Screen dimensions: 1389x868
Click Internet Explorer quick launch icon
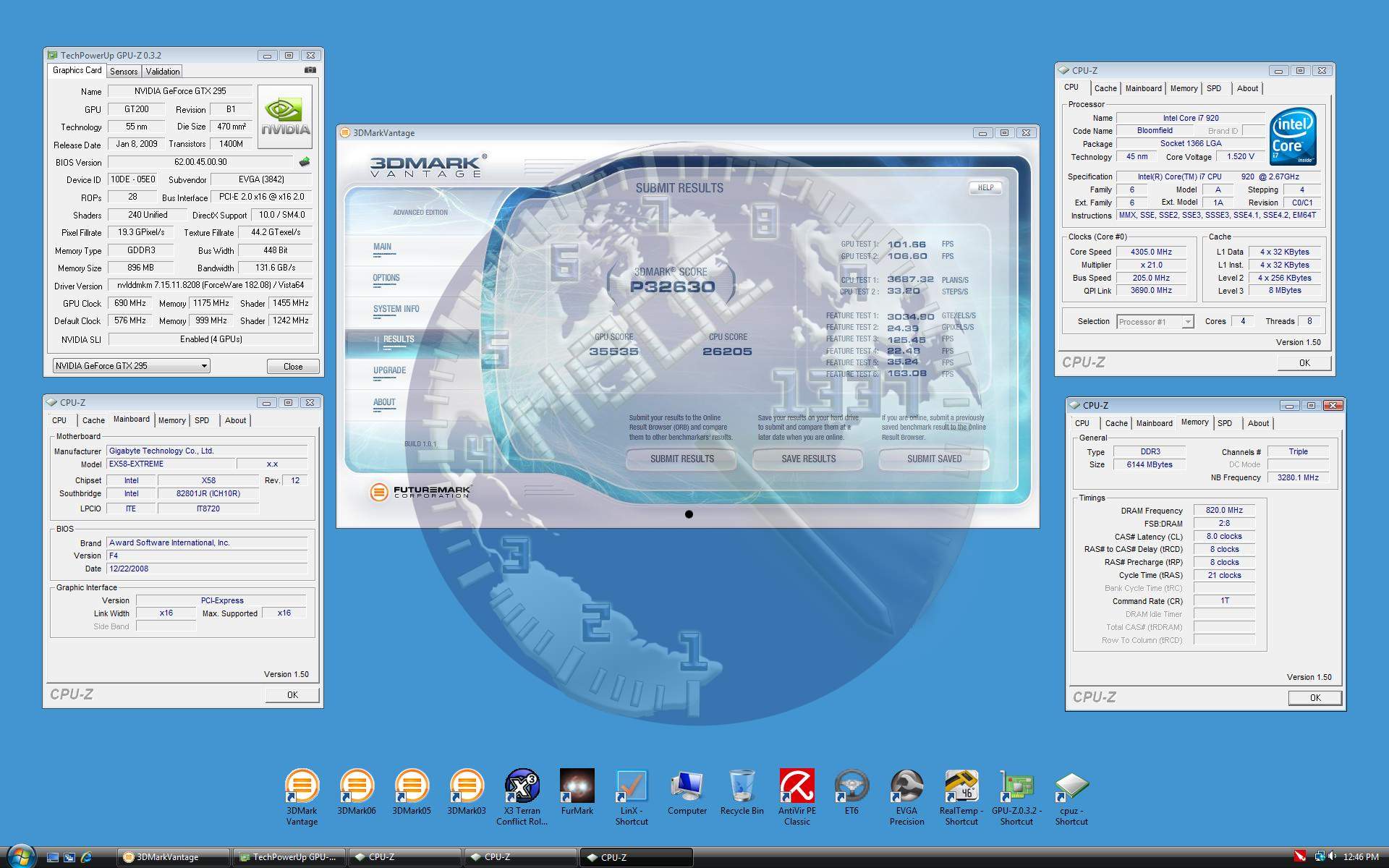pos(86,857)
